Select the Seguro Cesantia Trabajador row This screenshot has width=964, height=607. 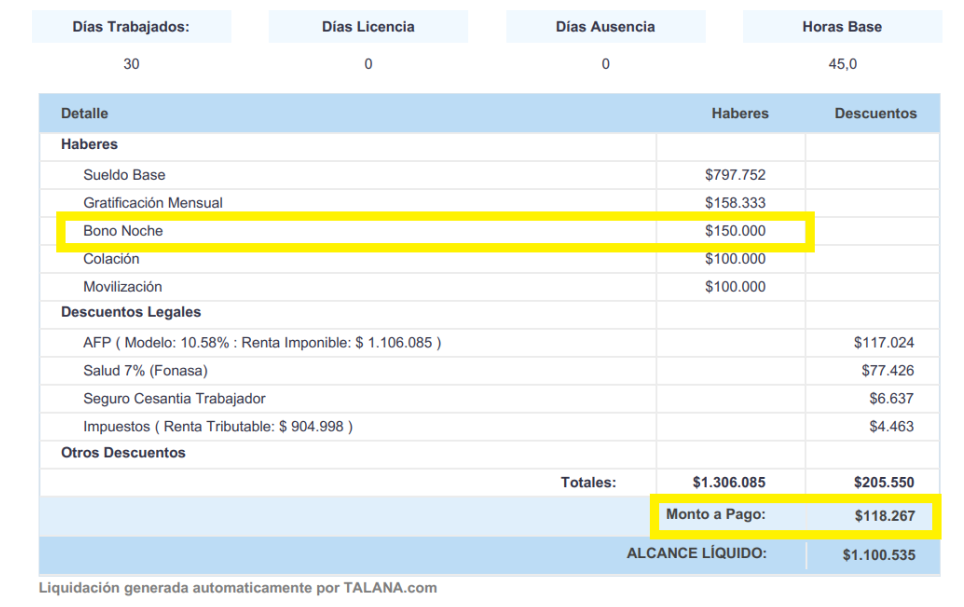pos(174,399)
